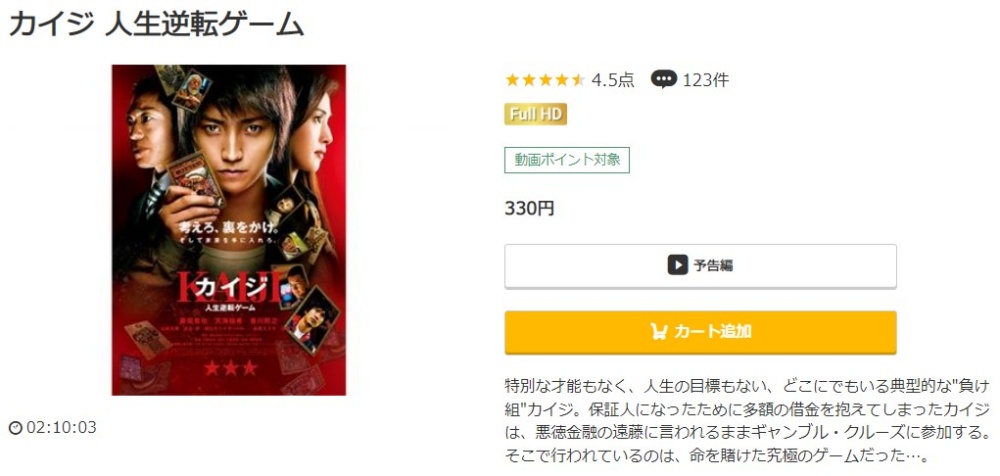The image size is (1000, 476).
Task: Select the third gold rating star
Action: [x=545, y=80]
